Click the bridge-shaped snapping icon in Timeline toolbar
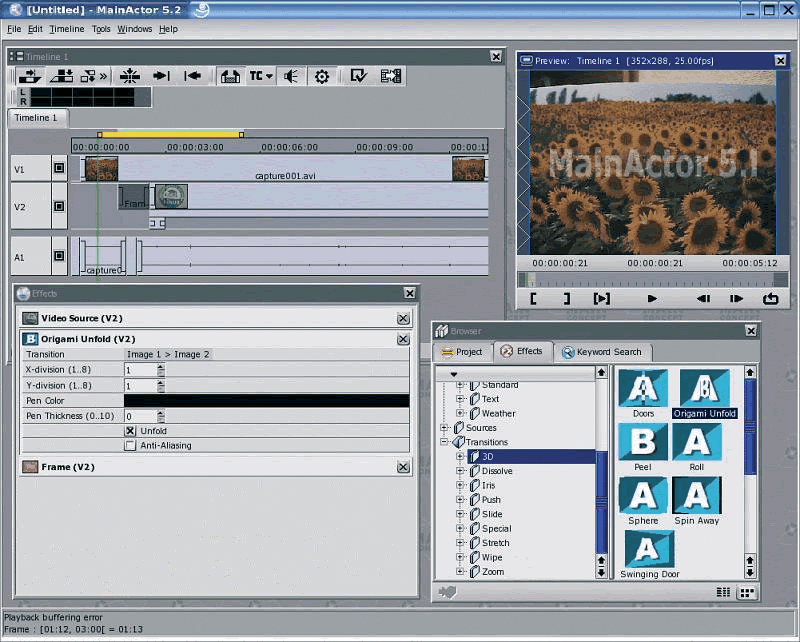 [230, 77]
